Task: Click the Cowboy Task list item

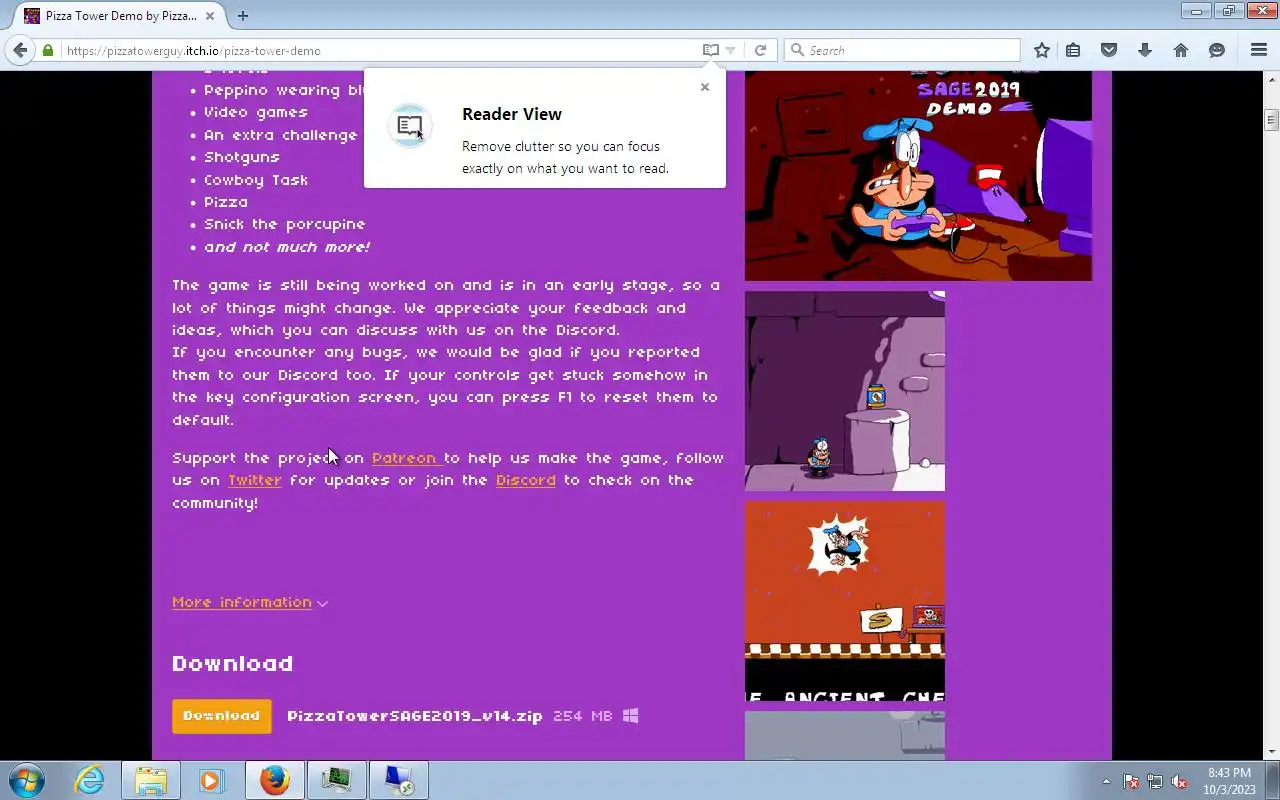Action: pos(256,180)
